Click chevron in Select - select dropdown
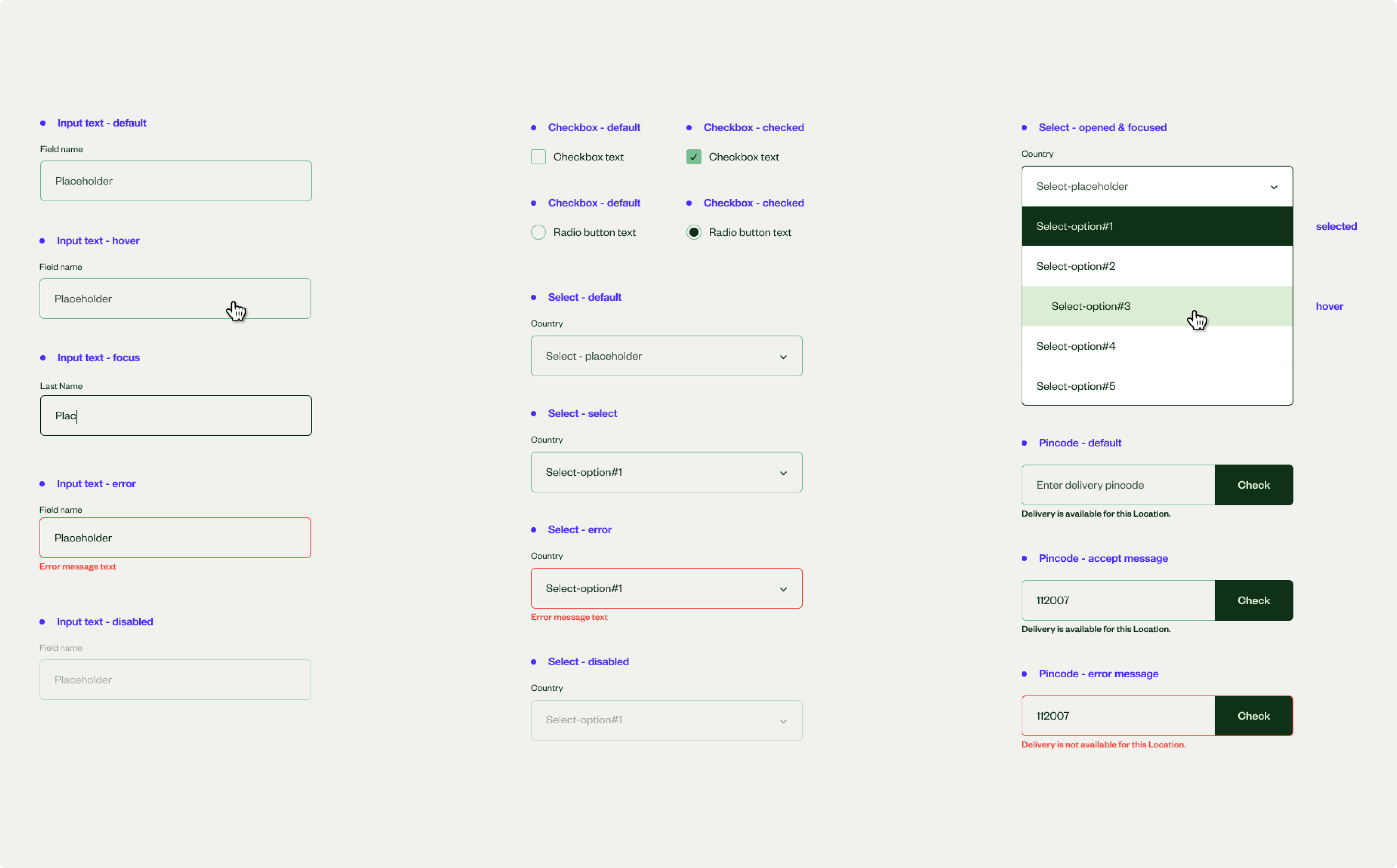1397x868 pixels. pos(783,473)
